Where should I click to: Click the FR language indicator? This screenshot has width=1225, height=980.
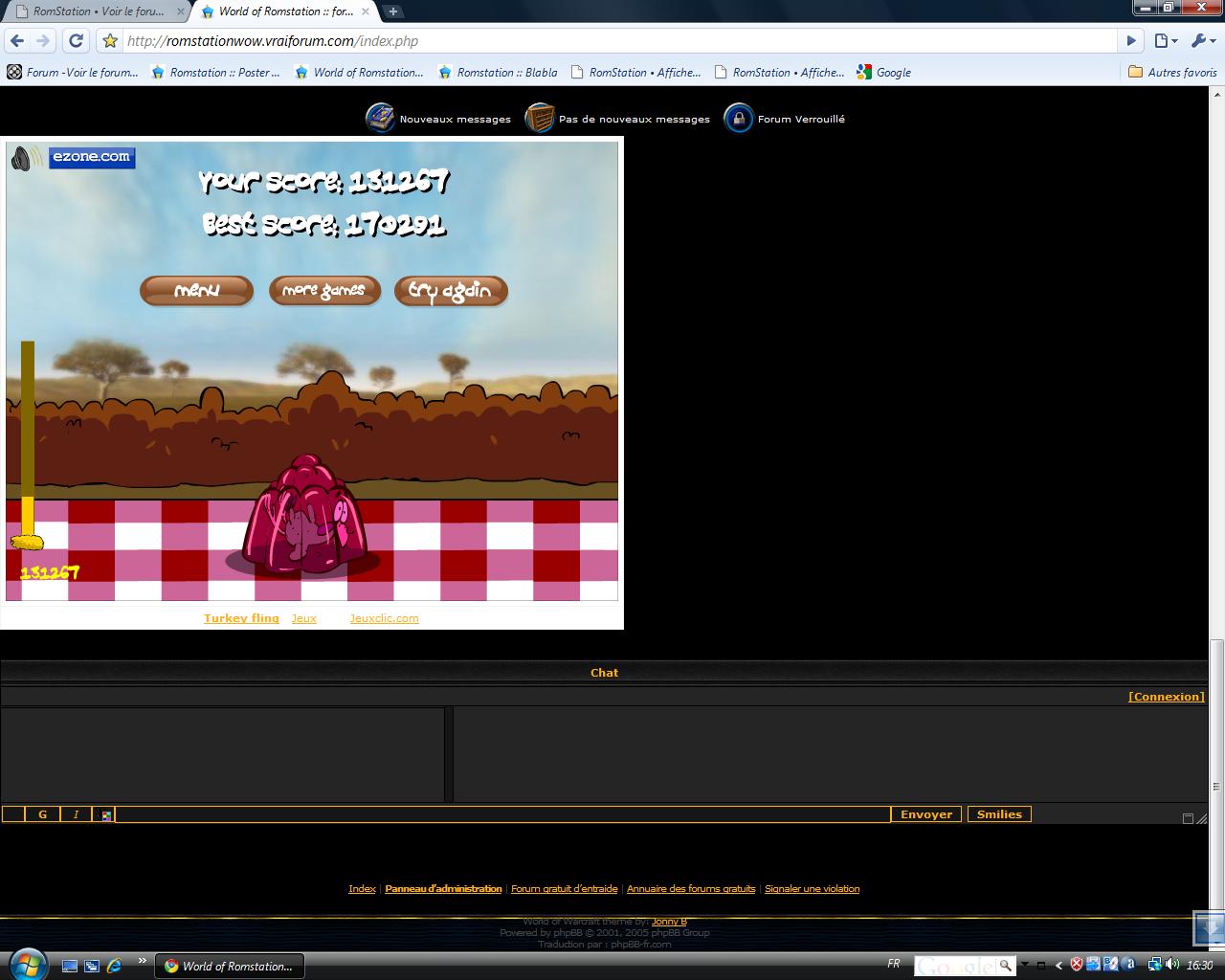click(894, 964)
